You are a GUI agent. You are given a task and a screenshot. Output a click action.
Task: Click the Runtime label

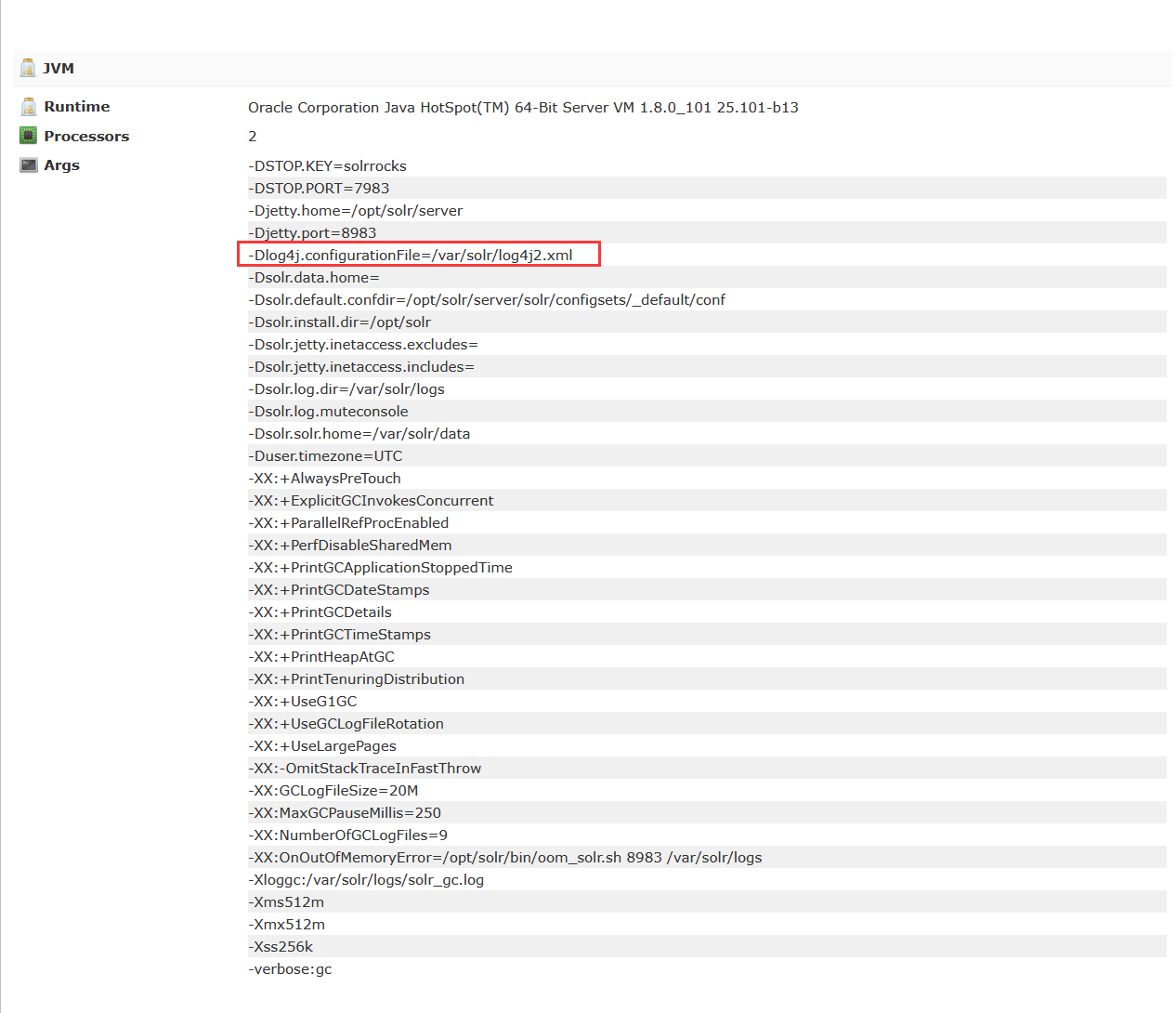[76, 107]
